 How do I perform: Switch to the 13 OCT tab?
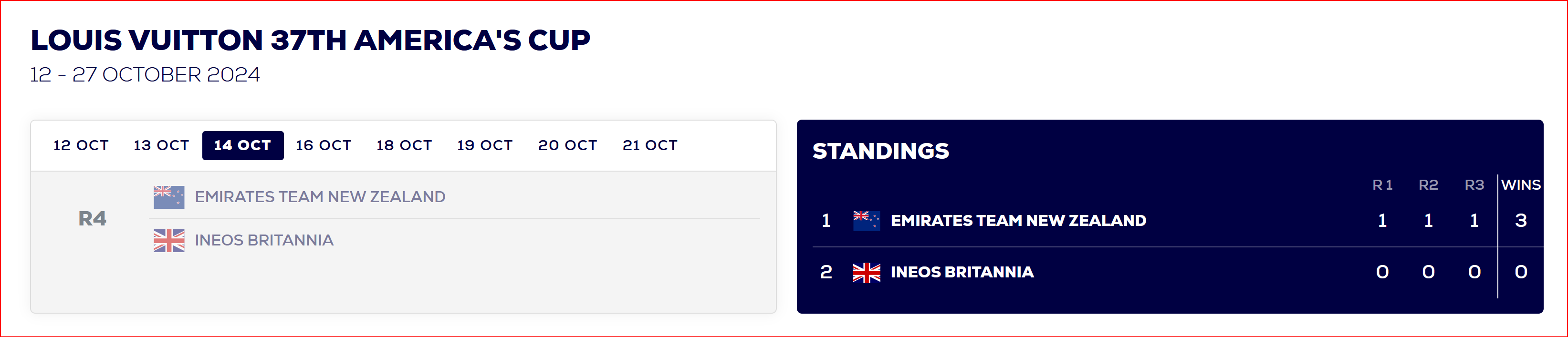161,145
